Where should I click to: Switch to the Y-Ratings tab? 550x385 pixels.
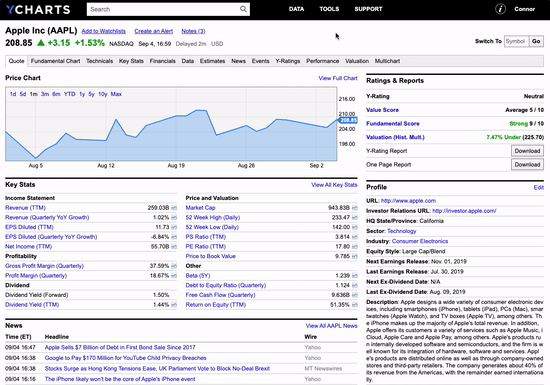[x=288, y=61]
